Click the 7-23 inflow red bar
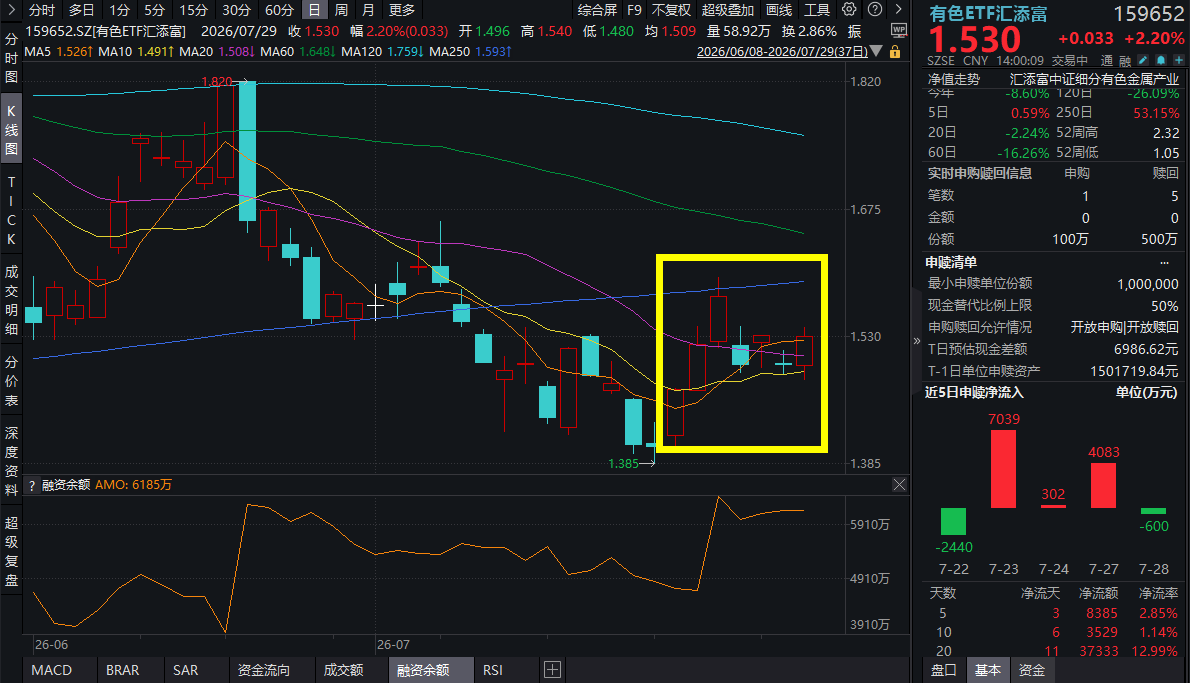 [x=1003, y=469]
